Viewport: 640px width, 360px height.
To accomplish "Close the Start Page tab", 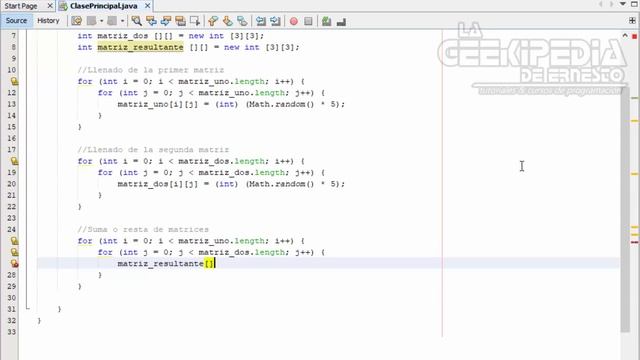I will click(x=50, y=6).
